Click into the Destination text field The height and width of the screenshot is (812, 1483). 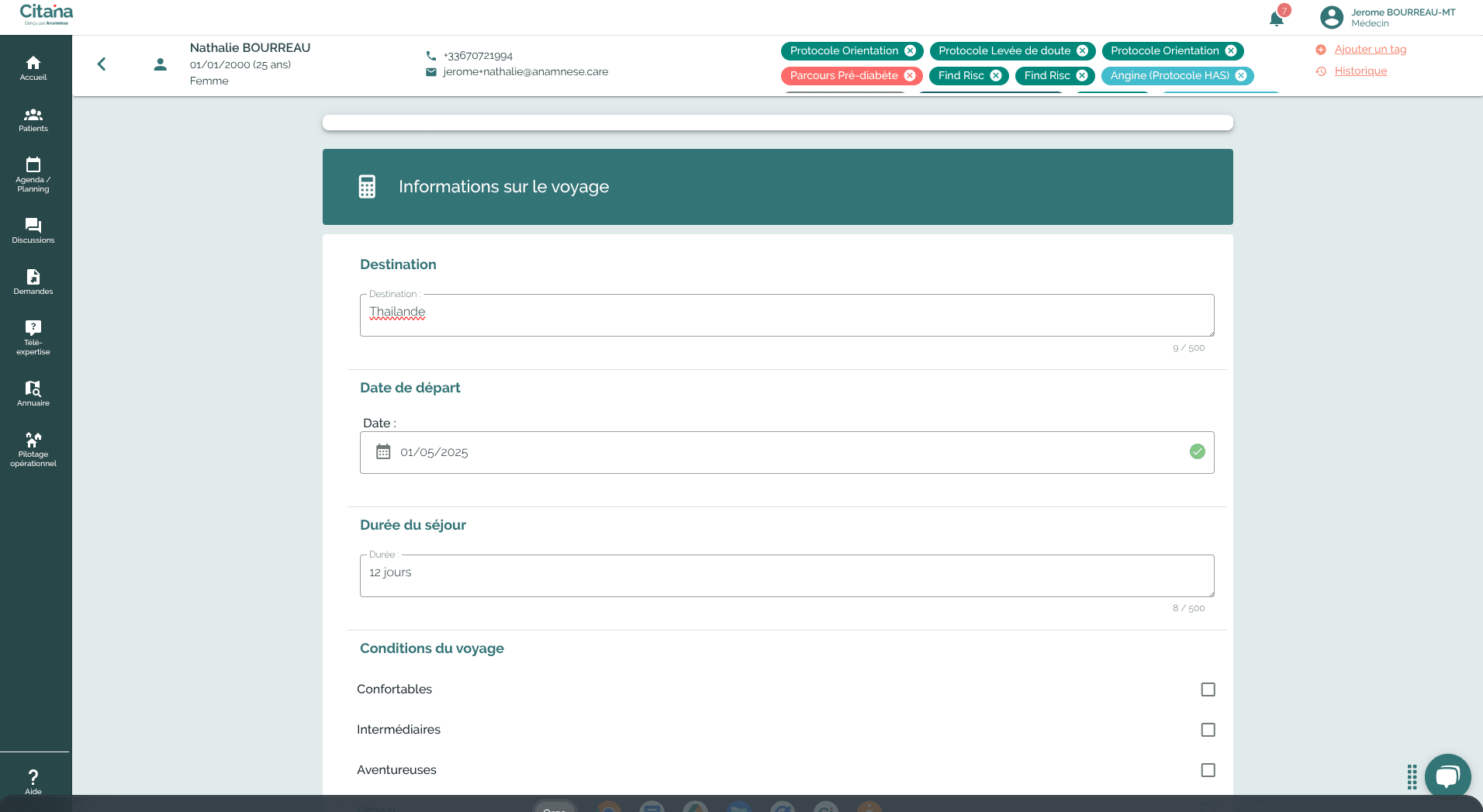[x=787, y=315]
